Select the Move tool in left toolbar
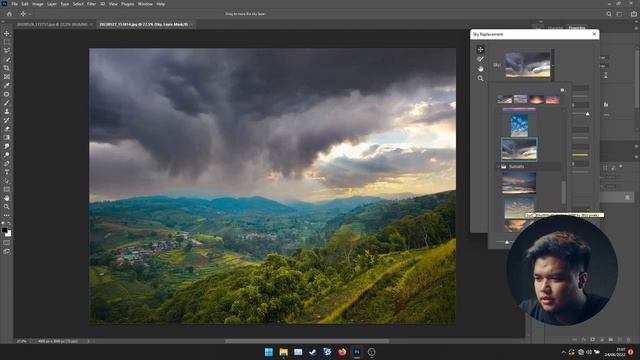Image resolution: width=640 pixels, height=360 pixels. (x=7, y=33)
